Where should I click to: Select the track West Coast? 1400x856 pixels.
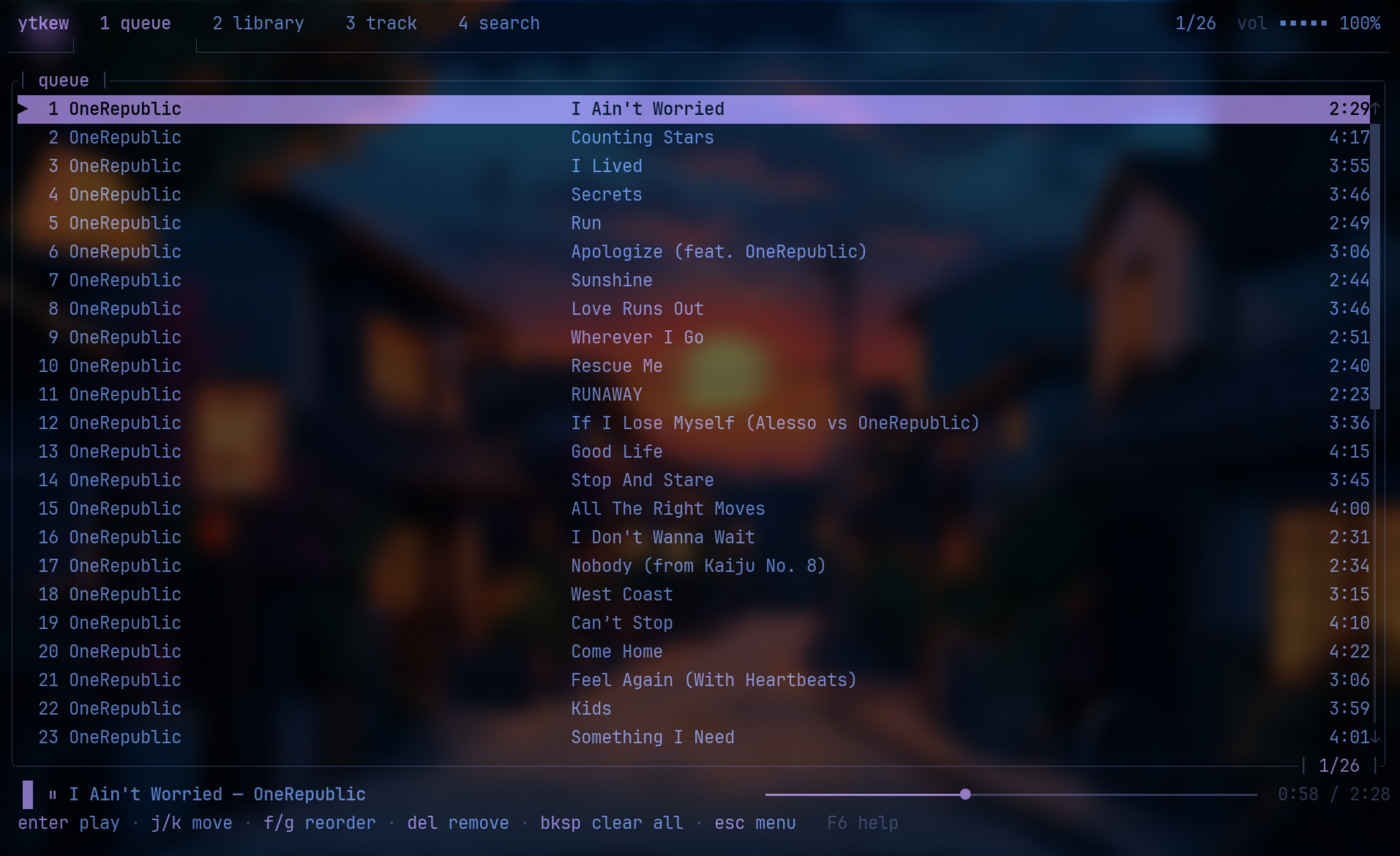[x=693, y=593]
